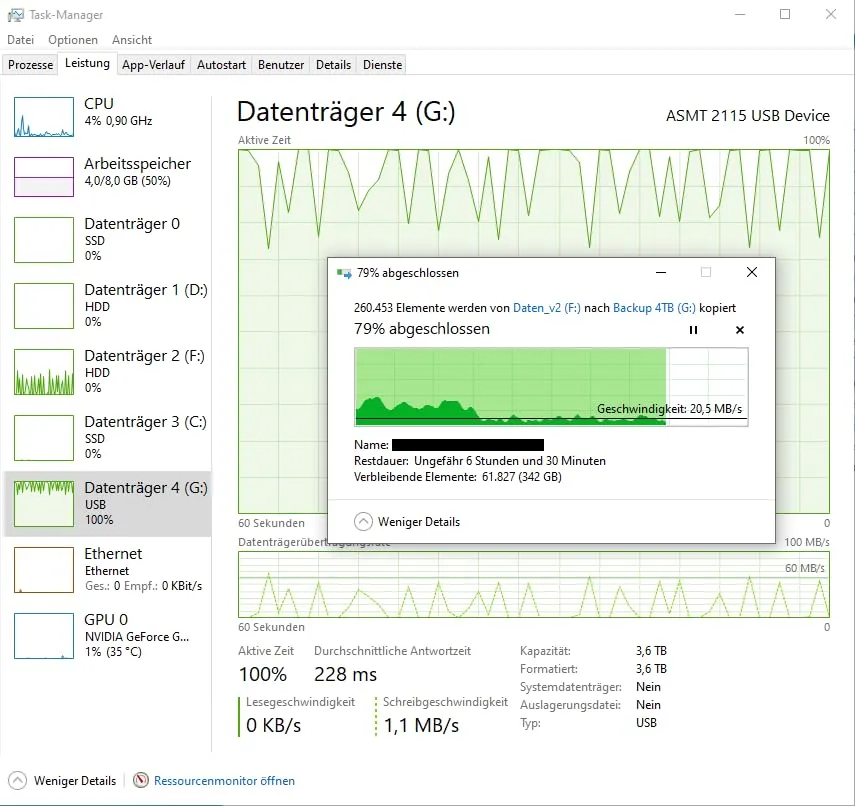Select the Leistung tab
Screen dimensions: 855x806
[x=87, y=63]
